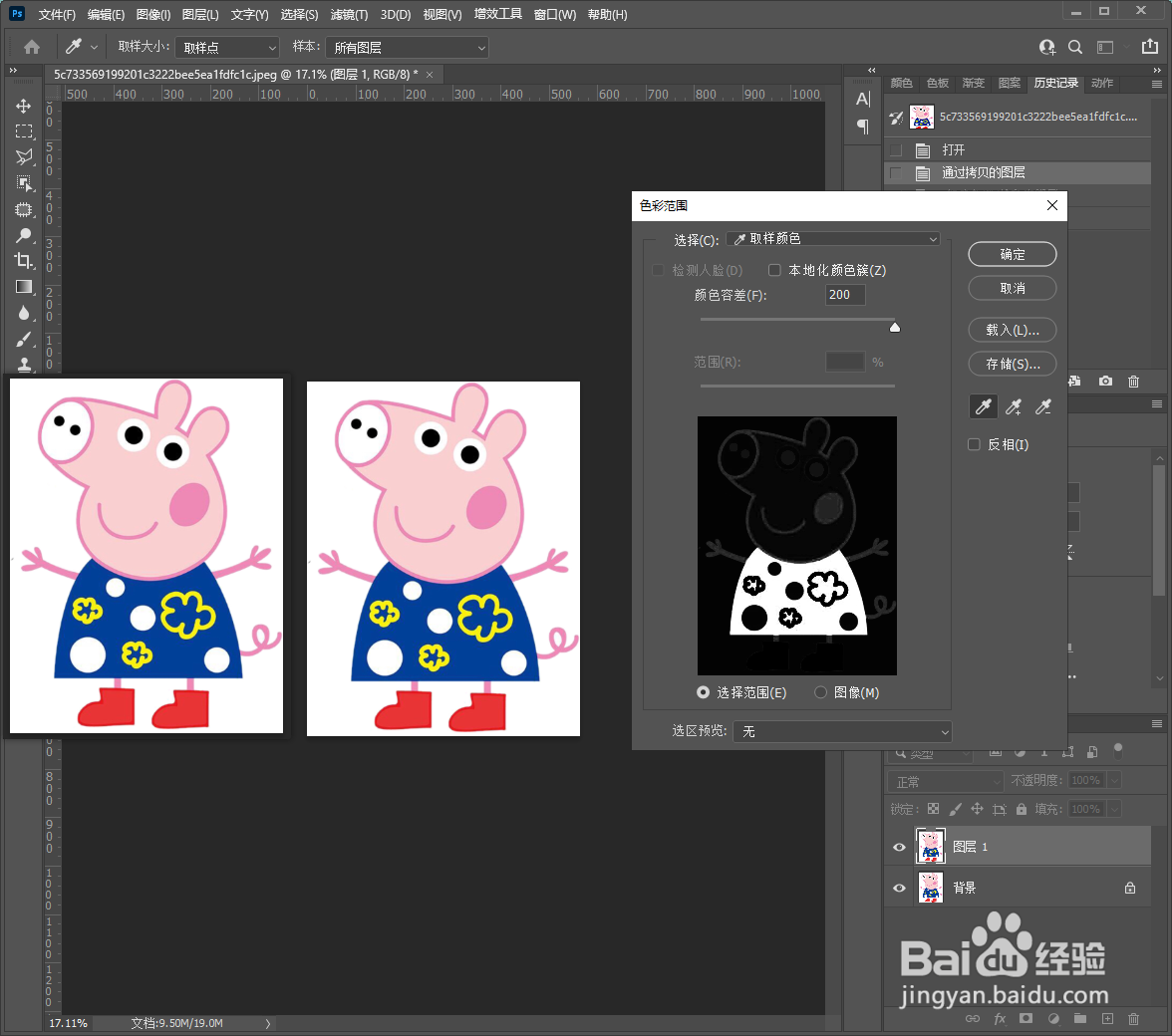1172x1036 pixels.
Task: Close the Color Range dialog
Action: [x=1051, y=205]
